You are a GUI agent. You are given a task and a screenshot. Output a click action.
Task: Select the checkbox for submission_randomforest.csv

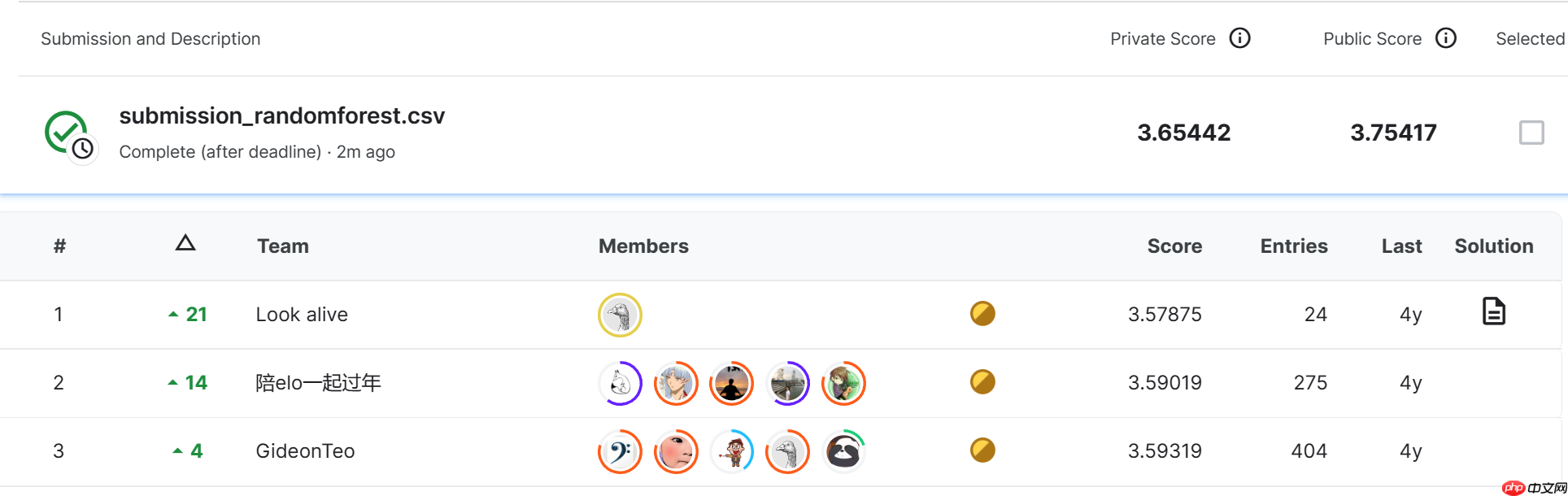click(1532, 132)
